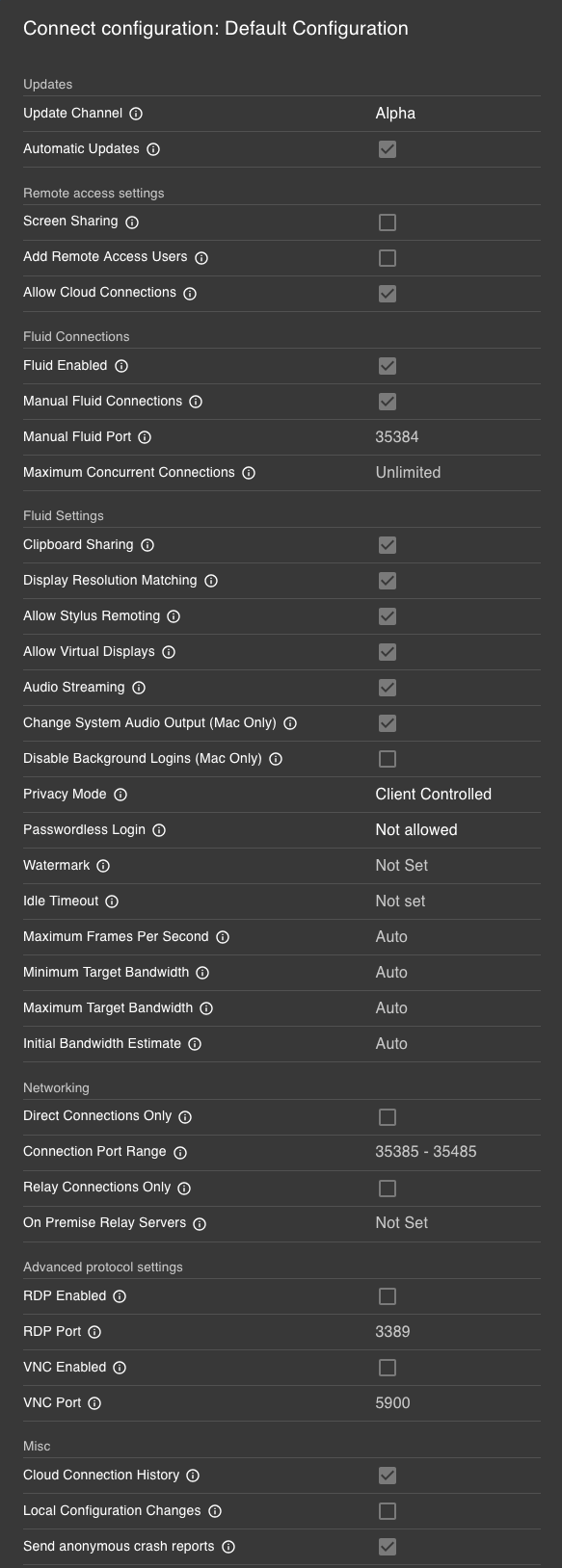Click info icon next to Connection Port Range

180,1152
